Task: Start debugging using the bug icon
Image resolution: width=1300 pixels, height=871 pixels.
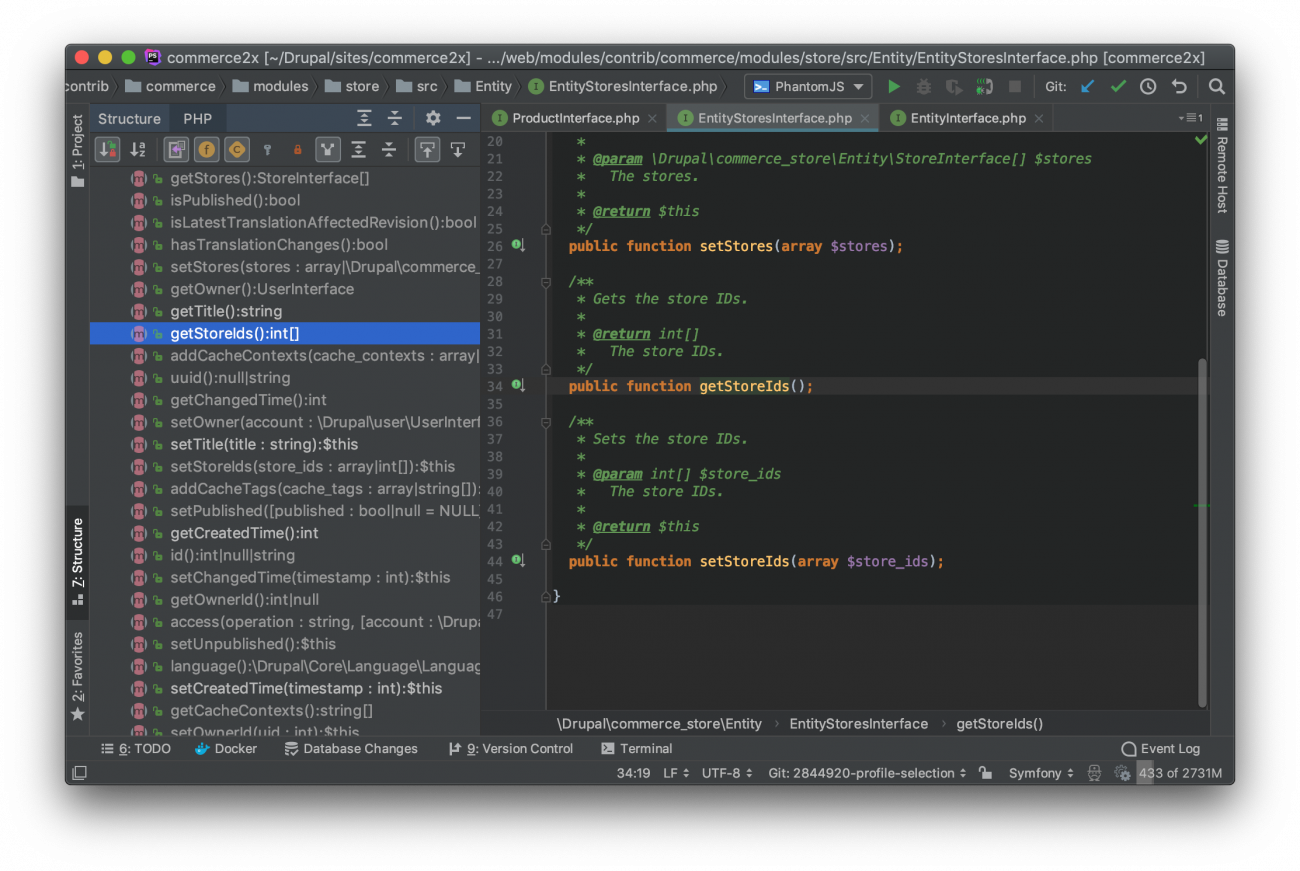Action: tap(923, 87)
